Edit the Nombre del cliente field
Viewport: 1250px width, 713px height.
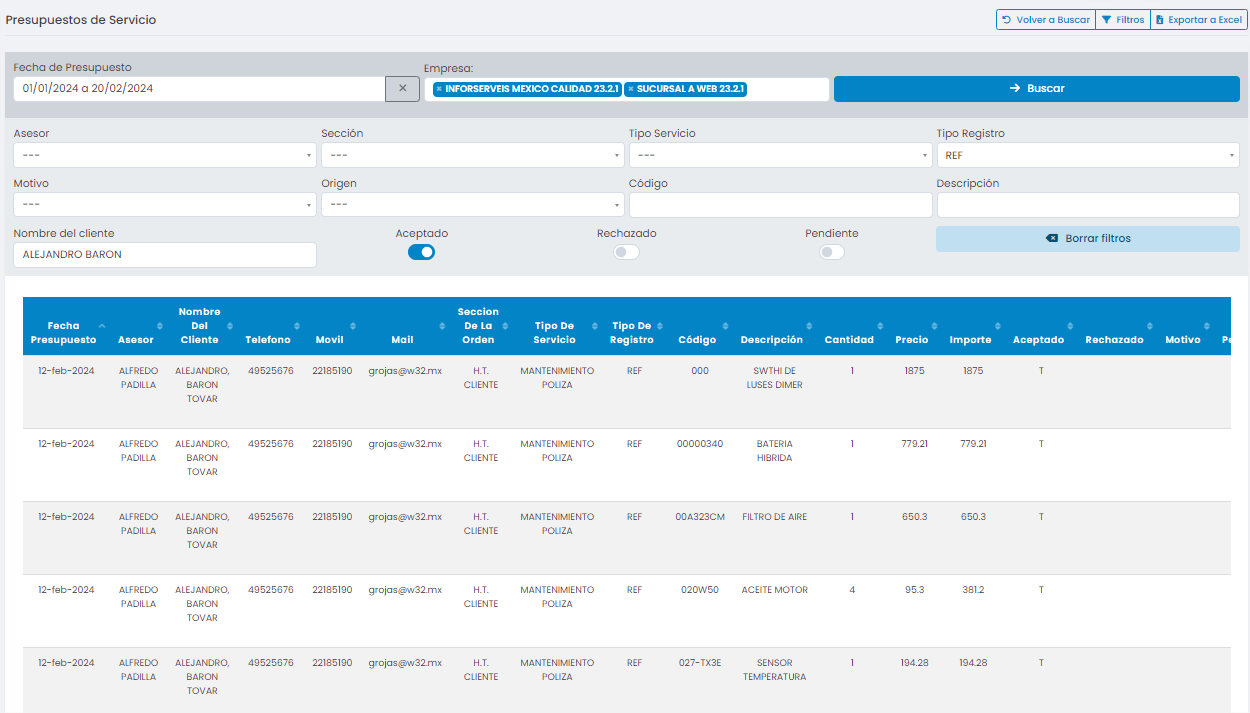(165, 255)
